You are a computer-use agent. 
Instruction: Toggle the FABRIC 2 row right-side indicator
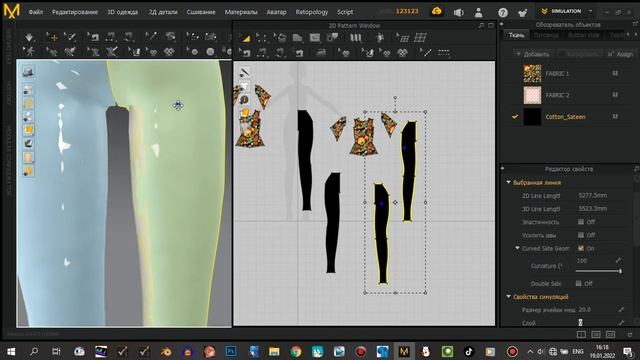click(x=615, y=95)
